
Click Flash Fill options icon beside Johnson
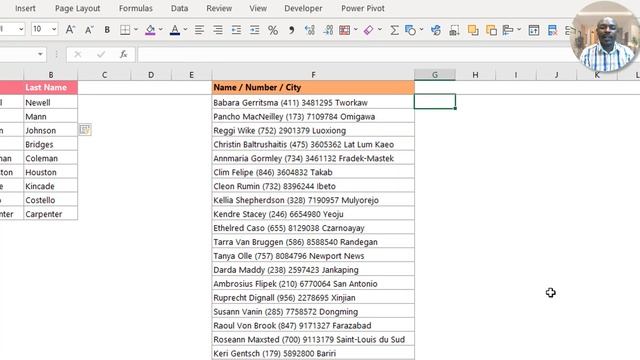(x=85, y=130)
